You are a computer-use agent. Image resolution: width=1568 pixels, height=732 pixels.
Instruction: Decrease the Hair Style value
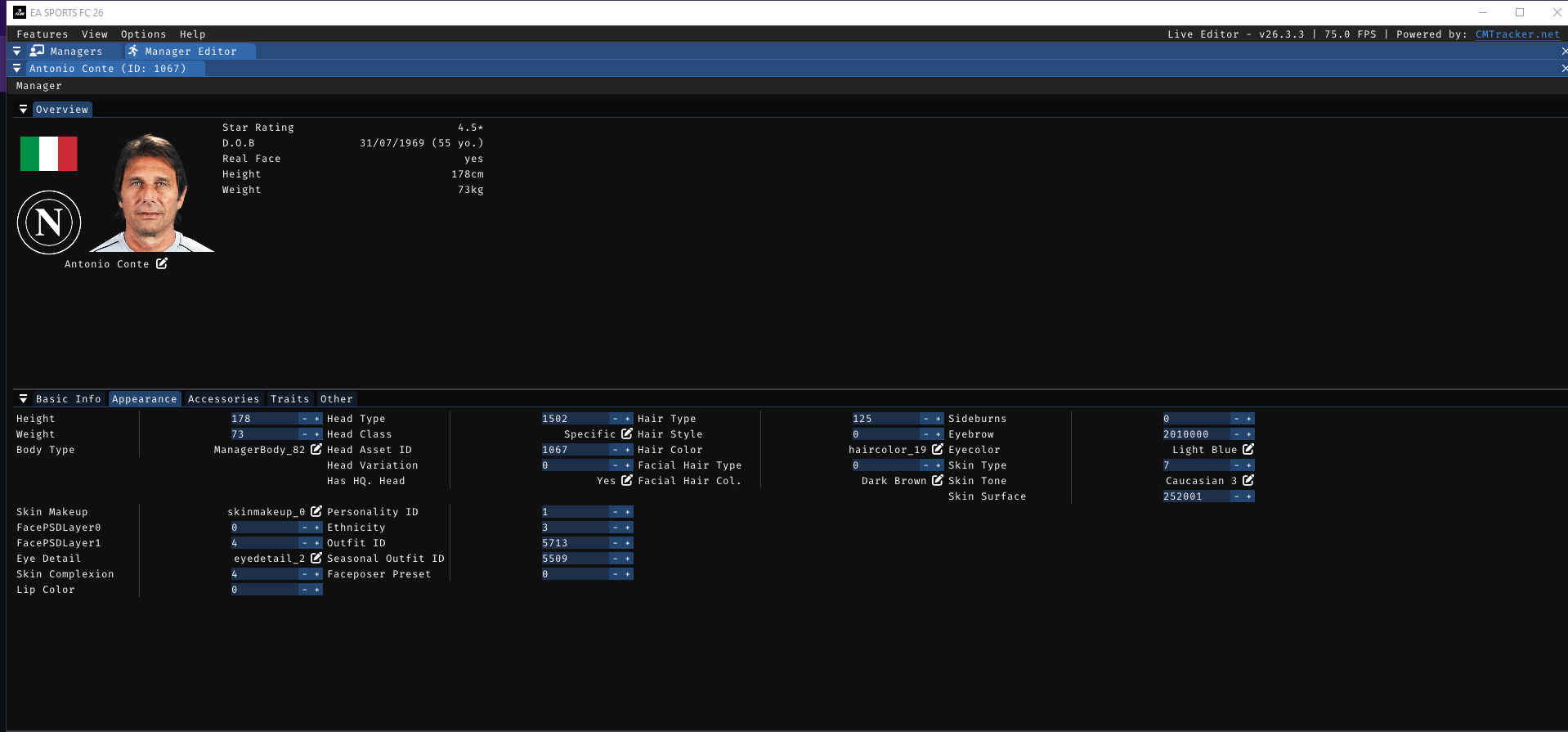pyautogui.click(x=925, y=434)
